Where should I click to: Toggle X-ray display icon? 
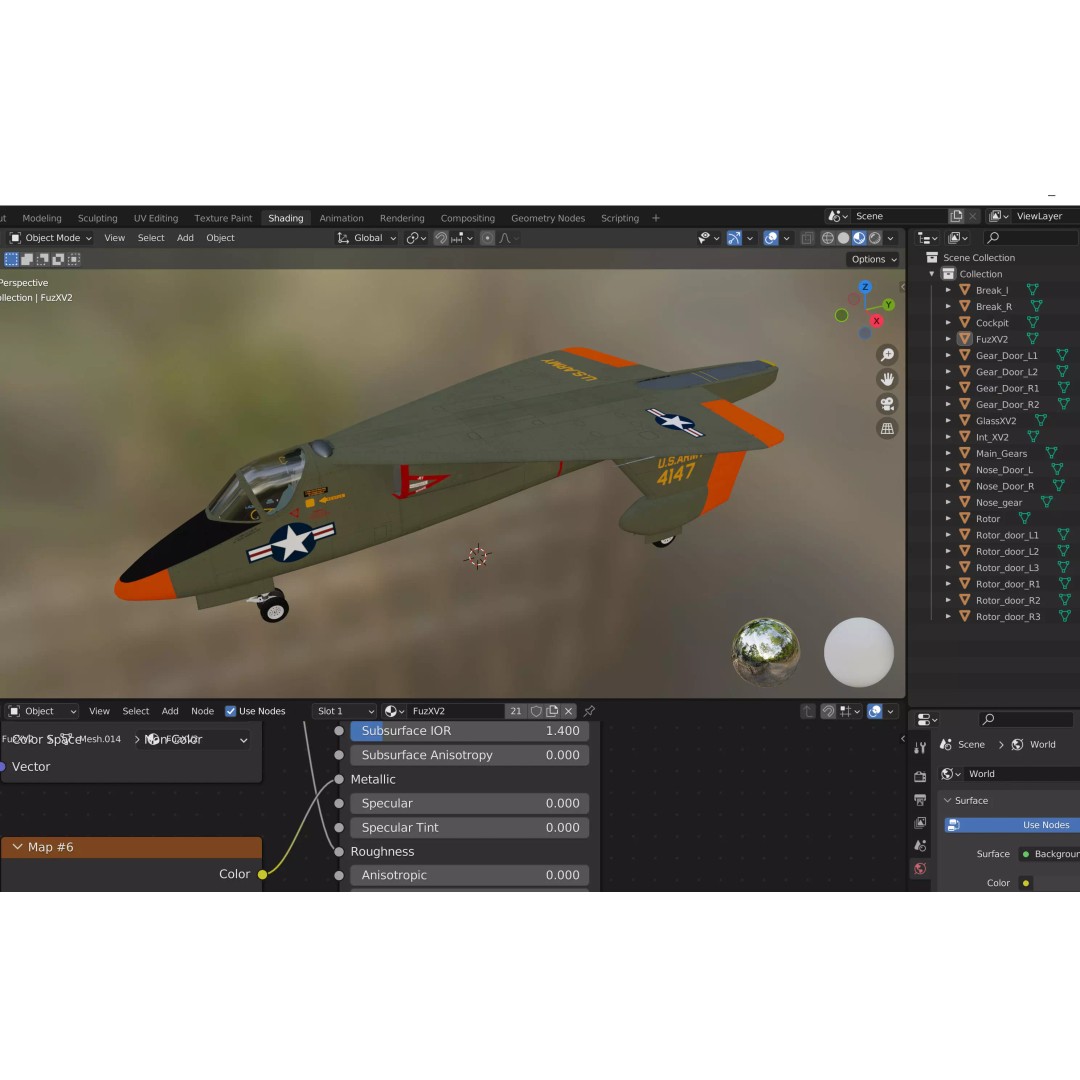(807, 238)
